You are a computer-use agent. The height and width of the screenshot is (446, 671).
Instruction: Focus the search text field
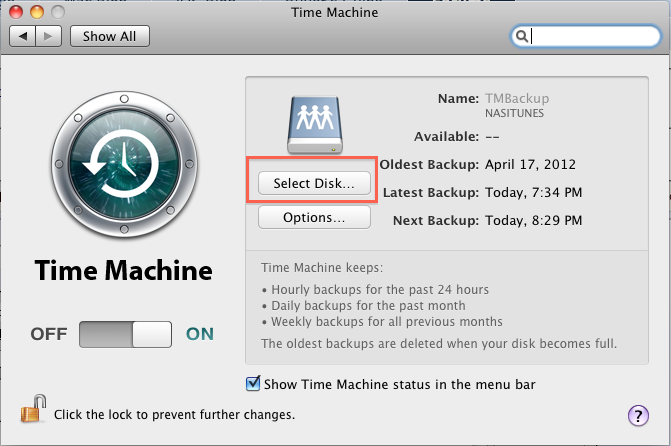(x=588, y=36)
